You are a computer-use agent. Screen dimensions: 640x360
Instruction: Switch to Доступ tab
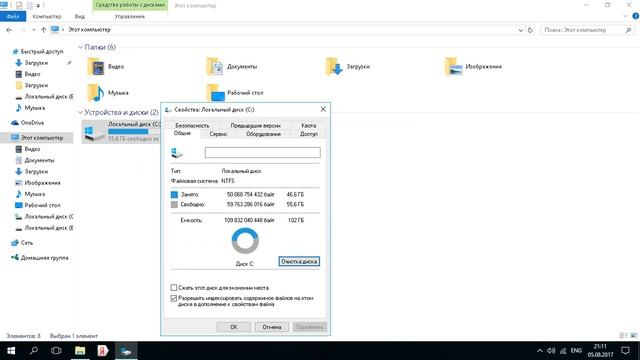pyautogui.click(x=309, y=134)
